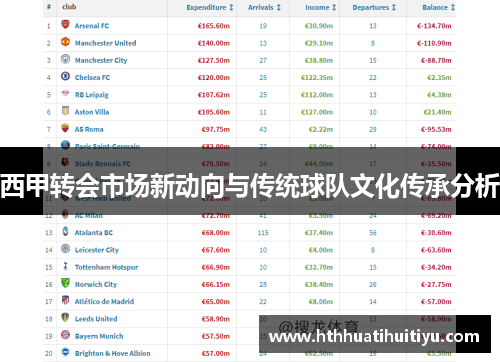Sort table by Expenditure column
500x362 pixels.
[210, 7]
